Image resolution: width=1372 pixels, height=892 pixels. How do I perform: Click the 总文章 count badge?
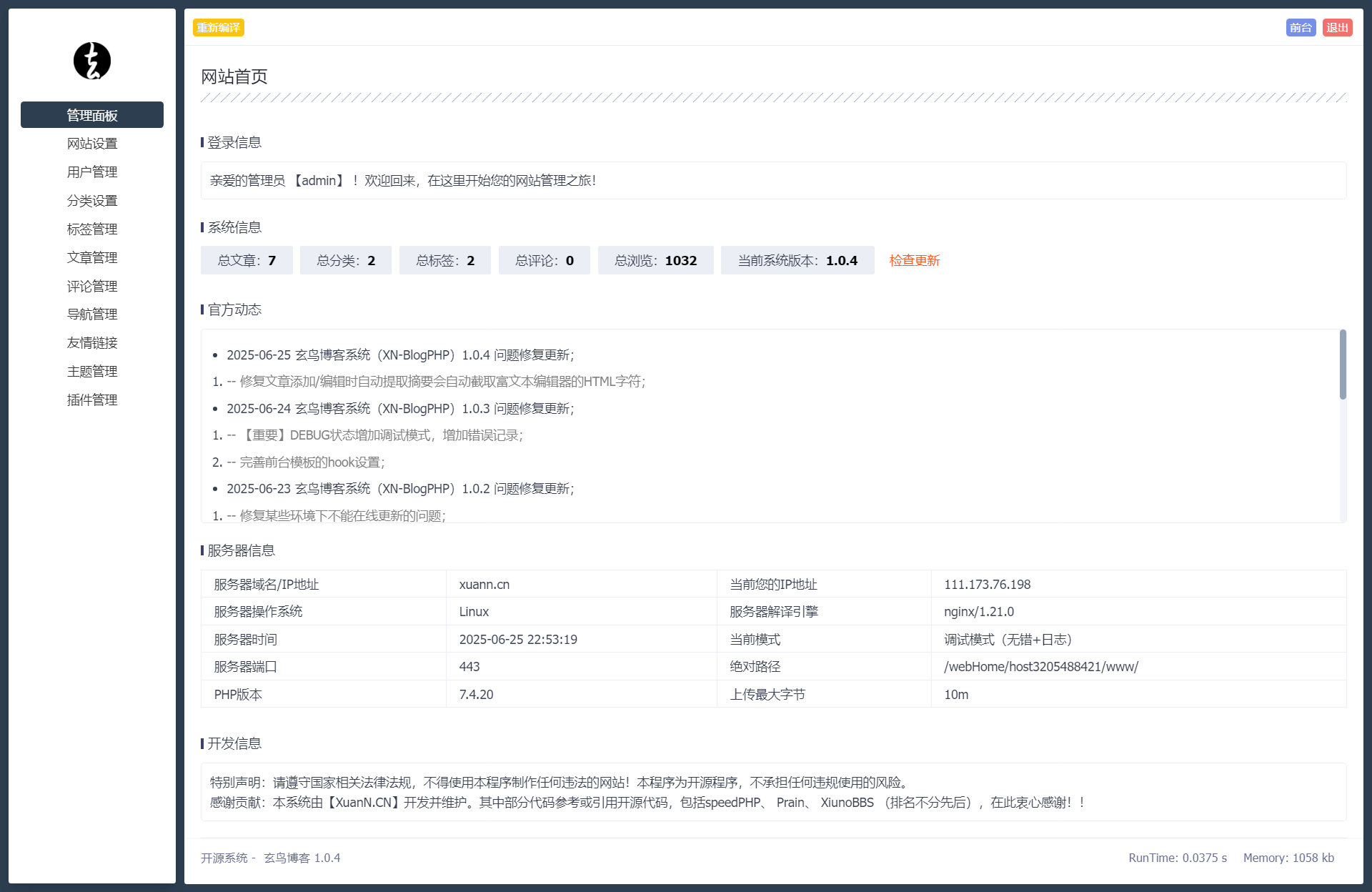click(x=247, y=260)
